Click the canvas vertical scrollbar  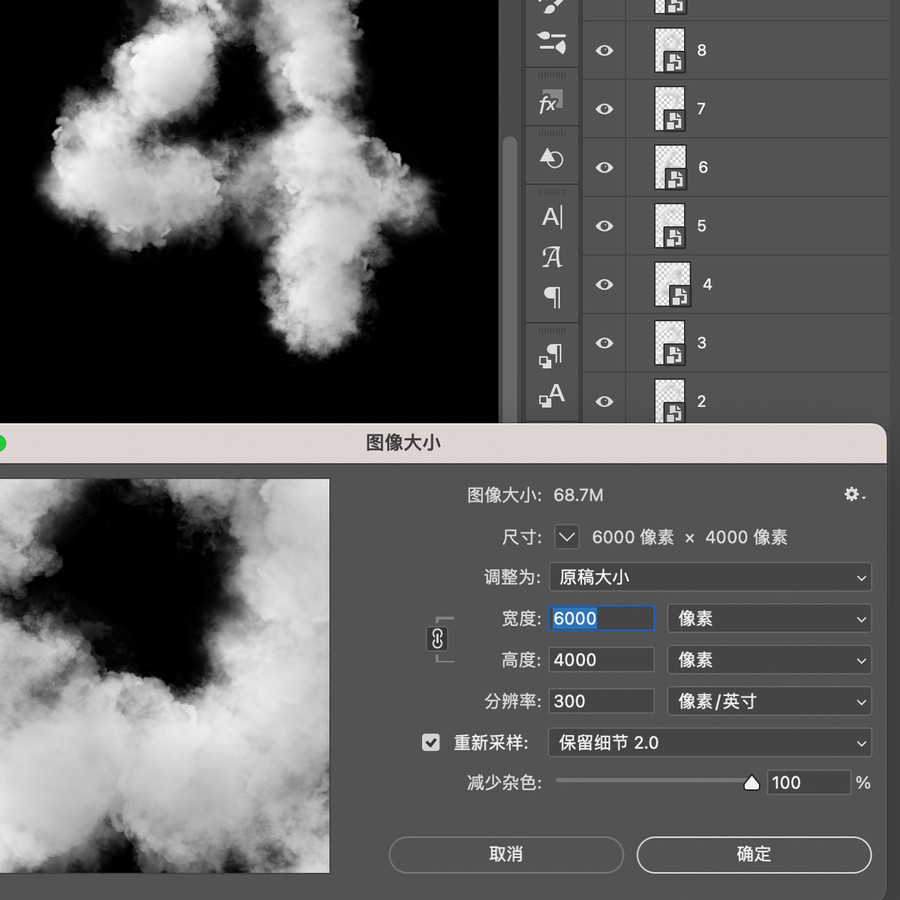point(509,278)
